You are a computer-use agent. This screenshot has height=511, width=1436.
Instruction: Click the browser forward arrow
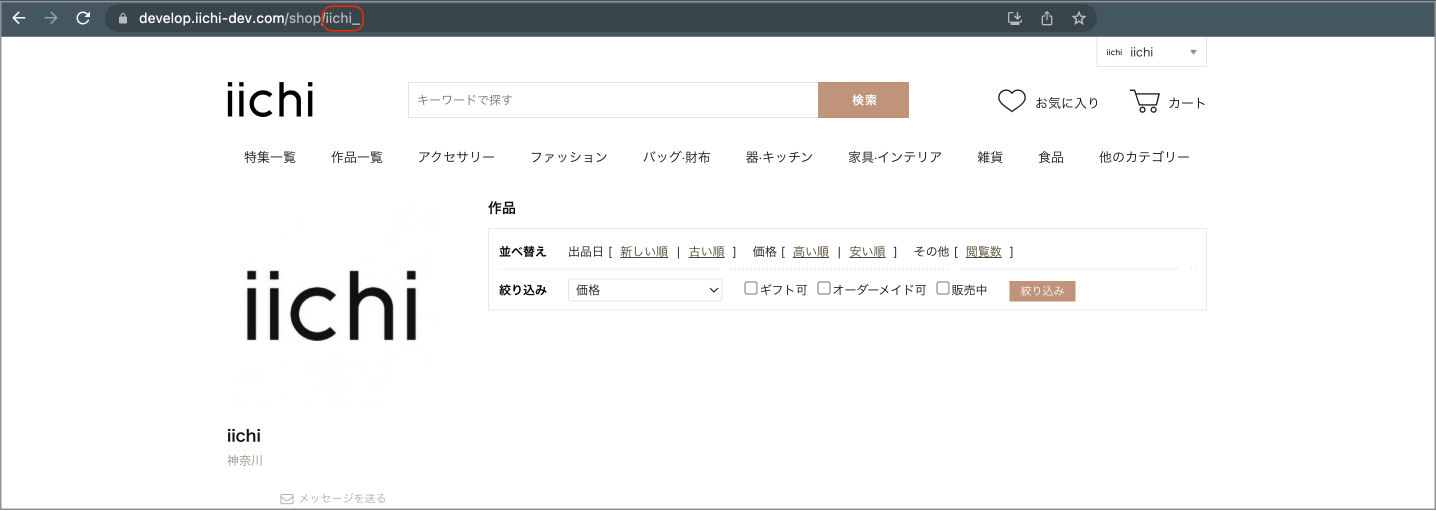[51, 18]
